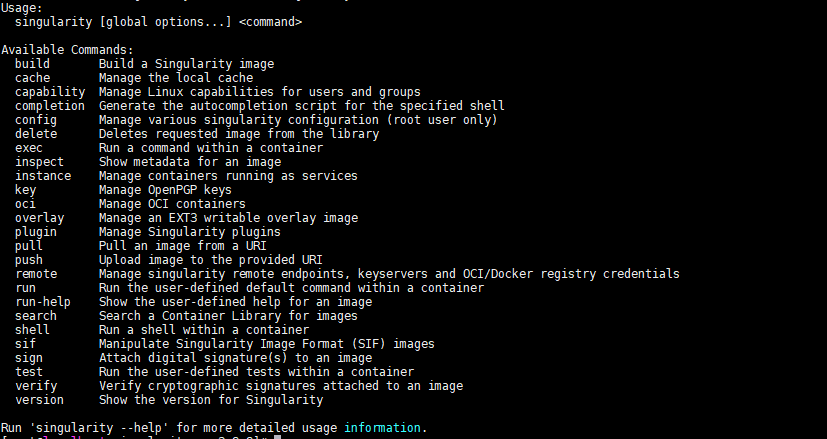This screenshot has width=827, height=439.
Task: Click the 'verify' command name
Action: pyautogui.click(x=36, y=386)
